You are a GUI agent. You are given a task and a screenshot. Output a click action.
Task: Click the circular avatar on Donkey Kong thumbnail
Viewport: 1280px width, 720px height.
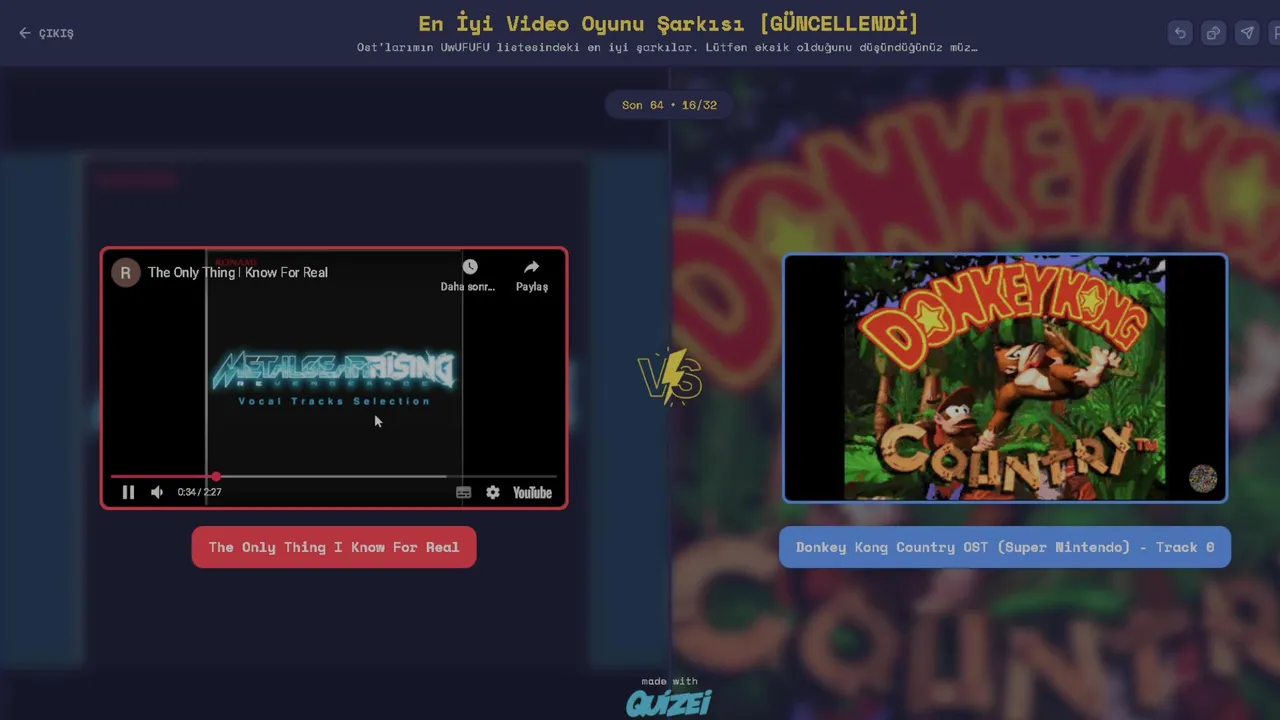[x=1203, y=478]
